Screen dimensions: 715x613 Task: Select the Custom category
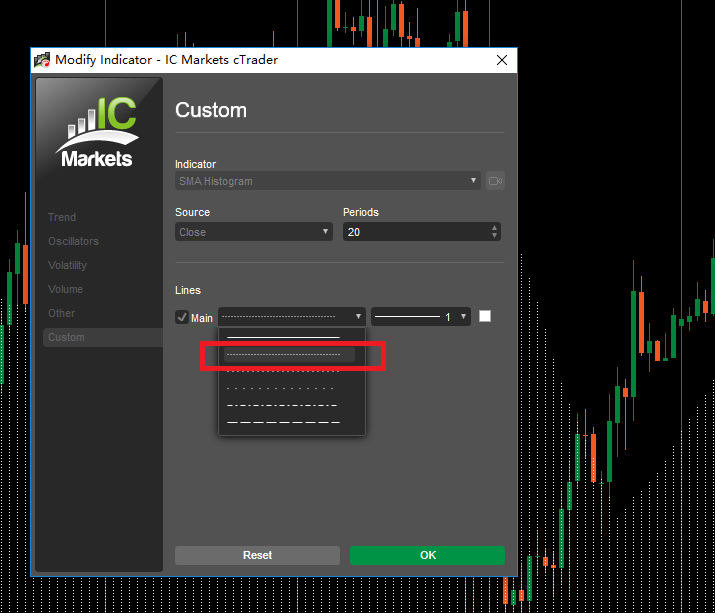click(x=103, y=338)
